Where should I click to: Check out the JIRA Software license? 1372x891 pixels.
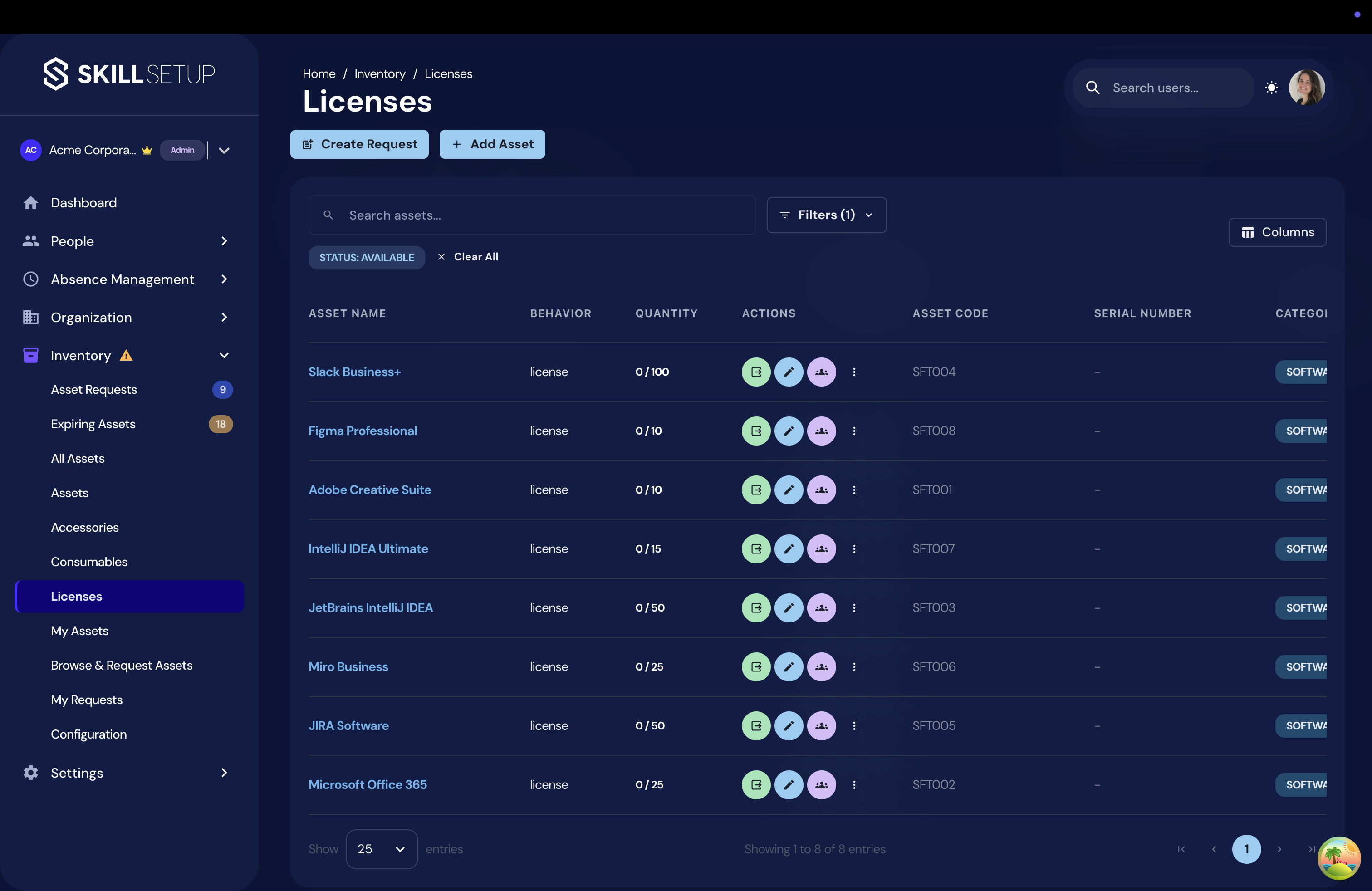[x=756, y=725]
